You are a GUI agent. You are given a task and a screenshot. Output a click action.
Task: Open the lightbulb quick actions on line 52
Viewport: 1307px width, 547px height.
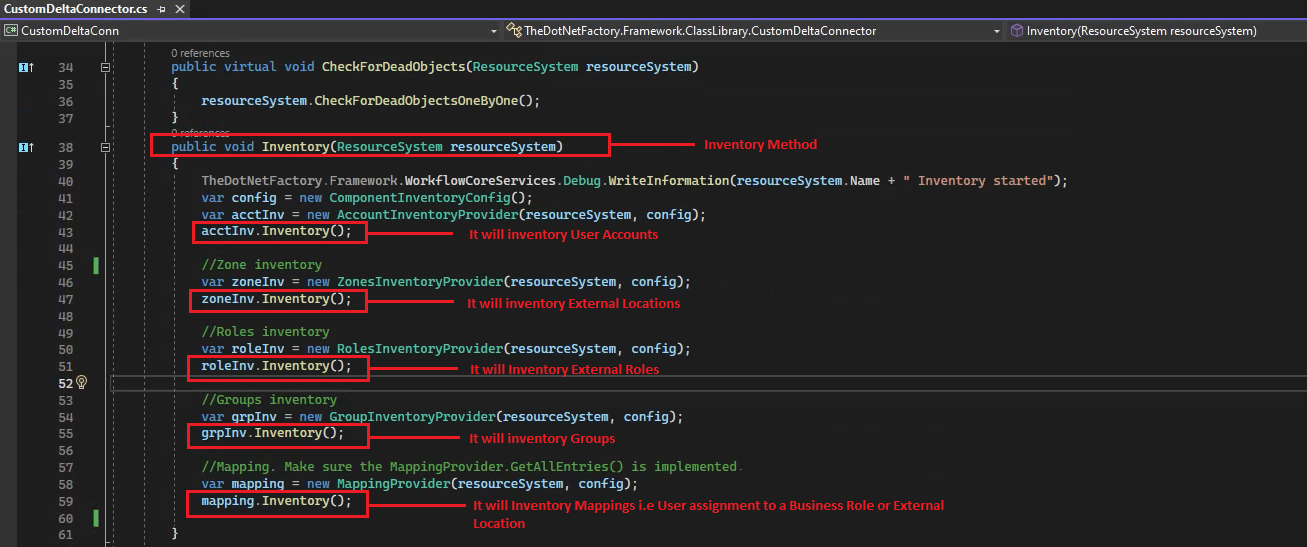point(82,383)
